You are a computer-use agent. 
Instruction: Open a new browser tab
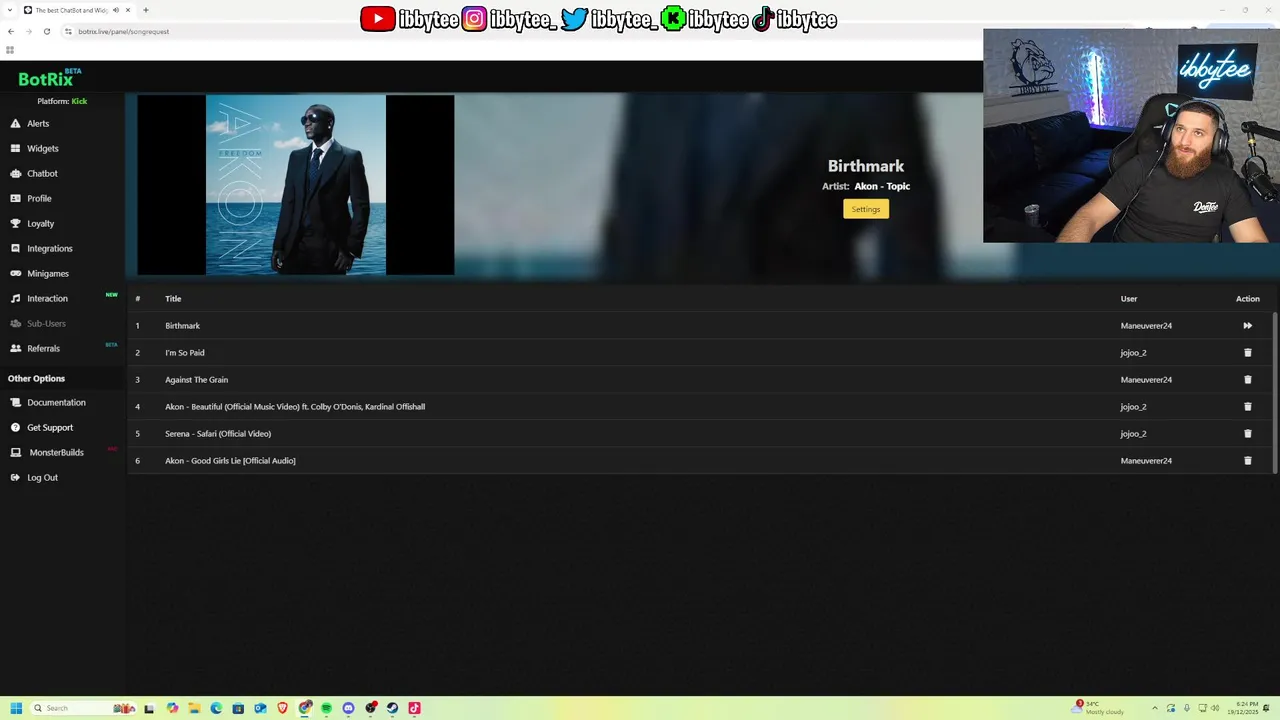[146, 10]
